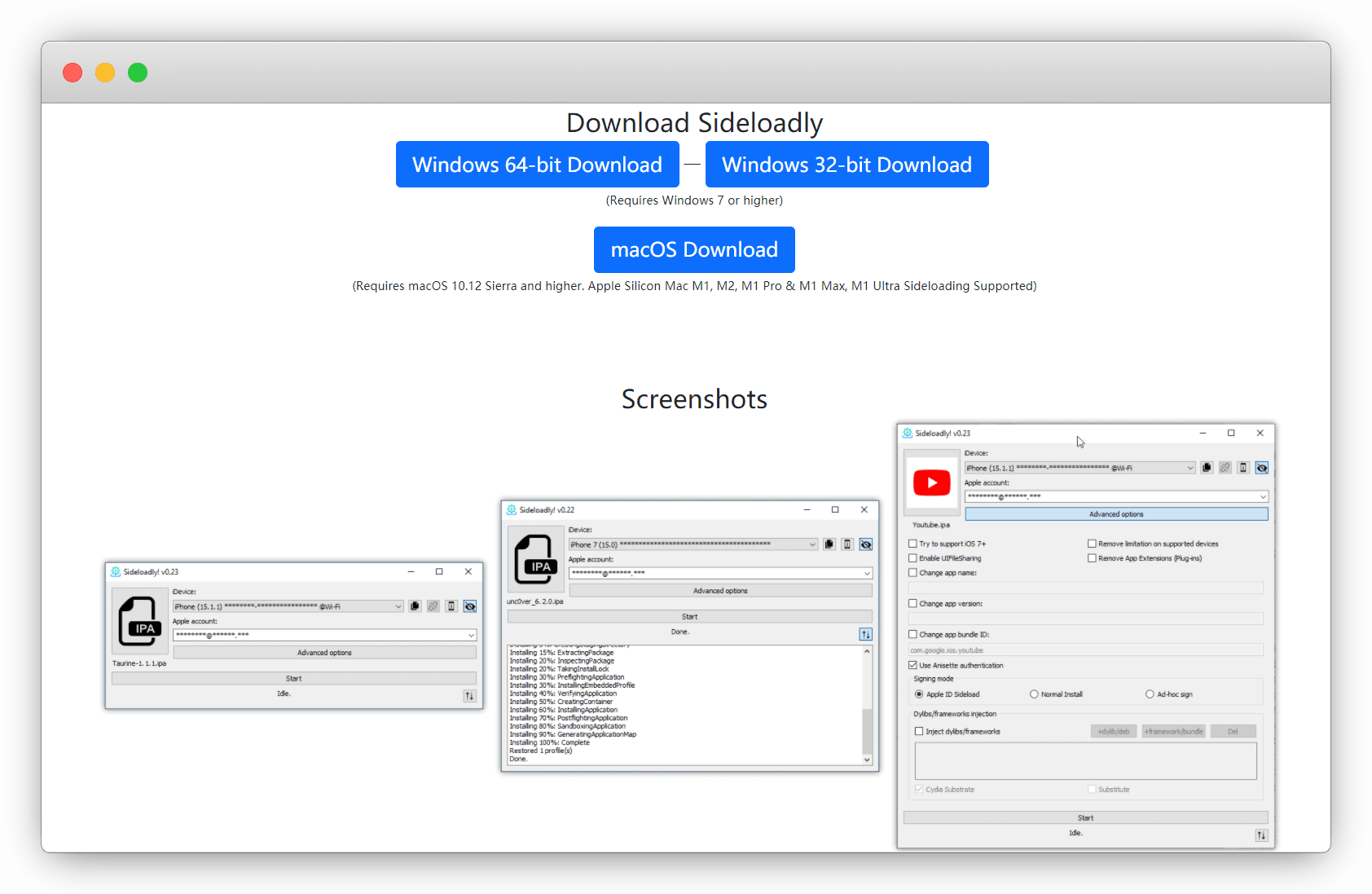Image resolution: width=1372 pixels, height=894 pixels.
Task: Click the crossed-eye hide icon in the YouTube window
Action: 1261,468
